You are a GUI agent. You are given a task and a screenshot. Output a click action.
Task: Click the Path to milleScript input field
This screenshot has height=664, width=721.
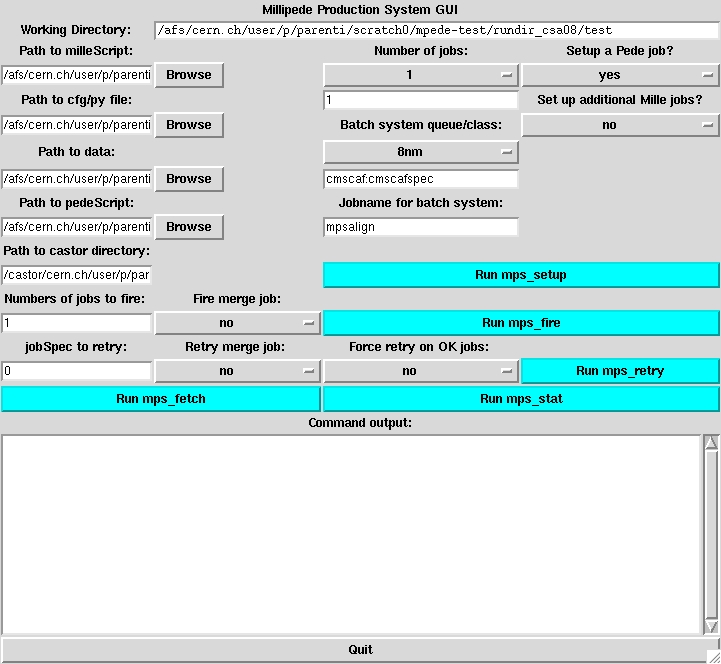click(76, 75)
